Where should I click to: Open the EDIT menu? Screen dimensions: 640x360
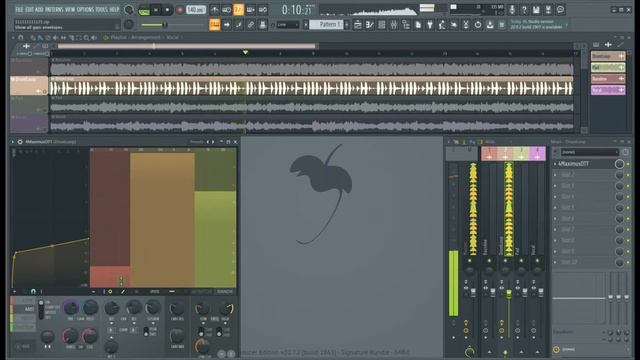pyautogui.click(x=29, y=9)
